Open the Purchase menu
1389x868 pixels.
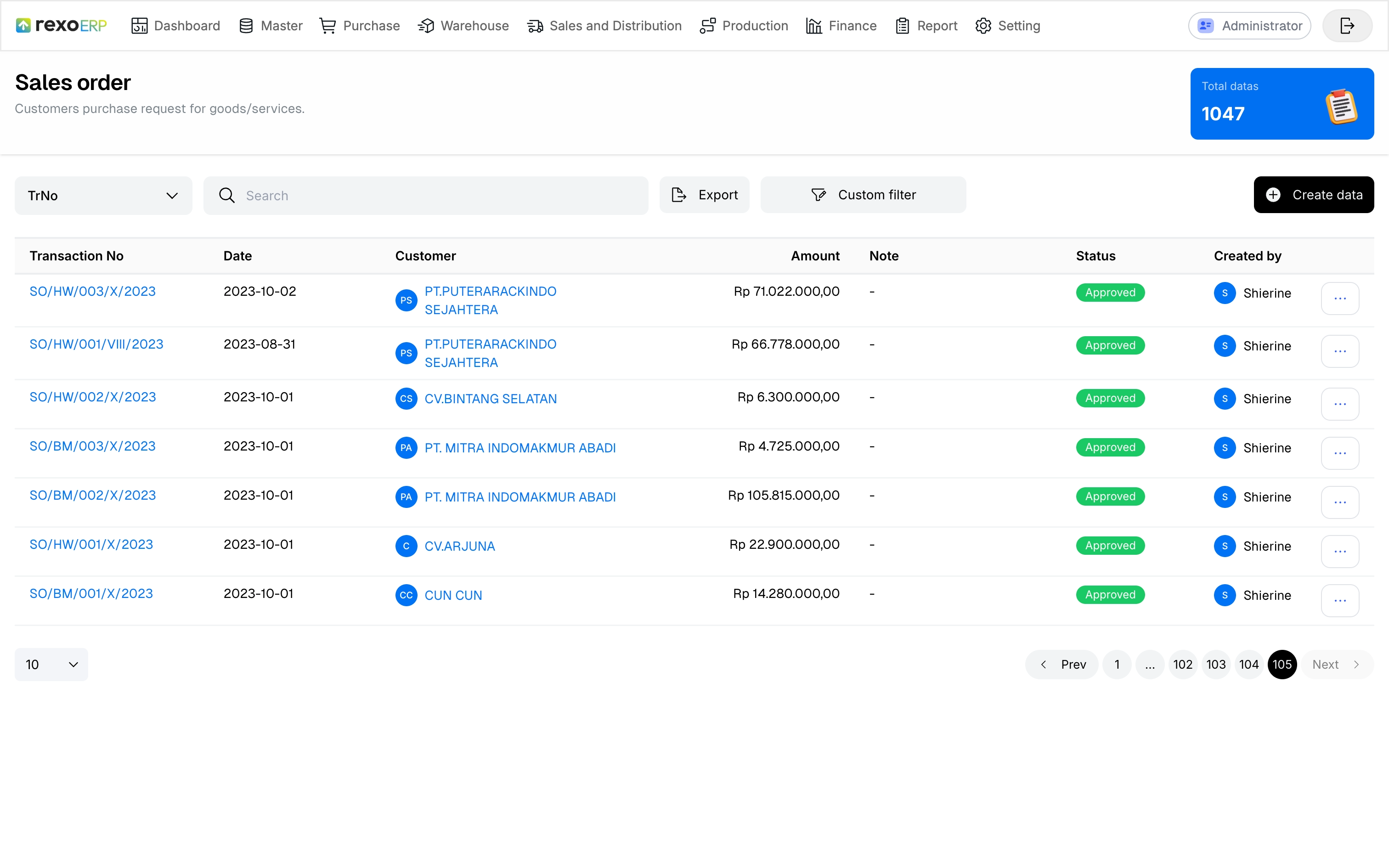[x=360, y=26]
